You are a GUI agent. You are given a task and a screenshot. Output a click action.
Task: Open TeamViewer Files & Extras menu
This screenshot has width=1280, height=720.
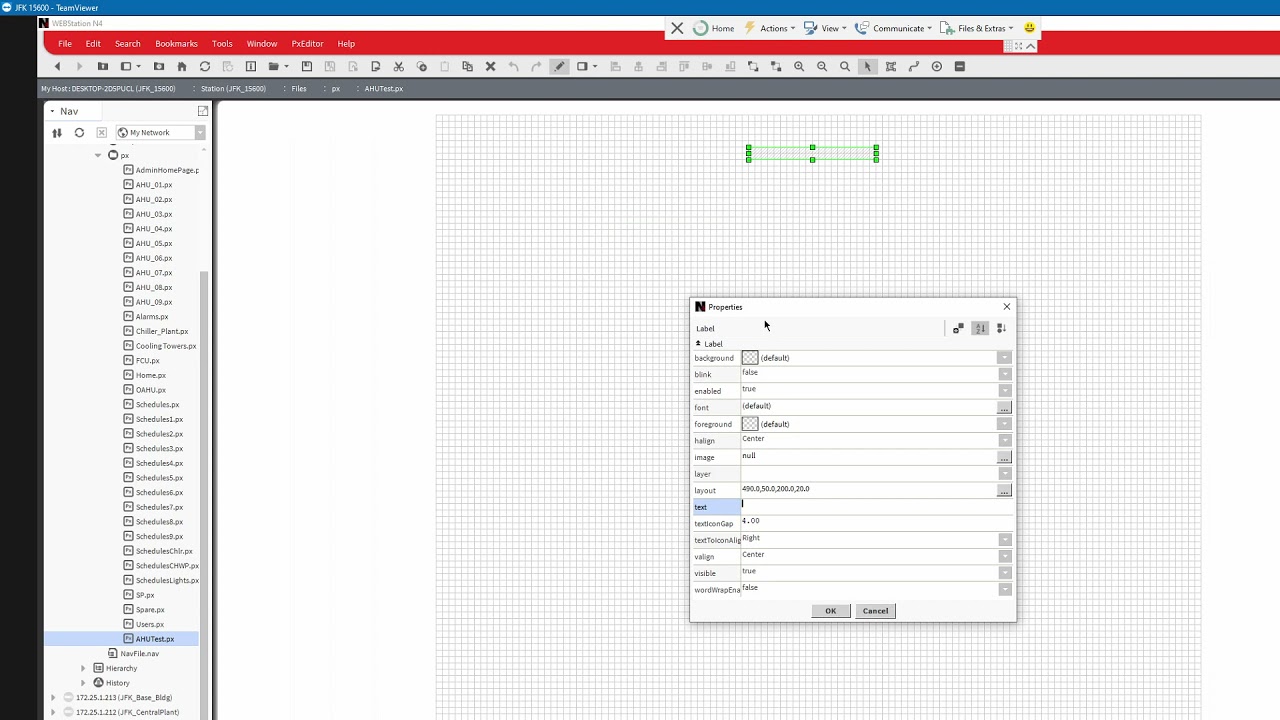(x=977, y=28)
